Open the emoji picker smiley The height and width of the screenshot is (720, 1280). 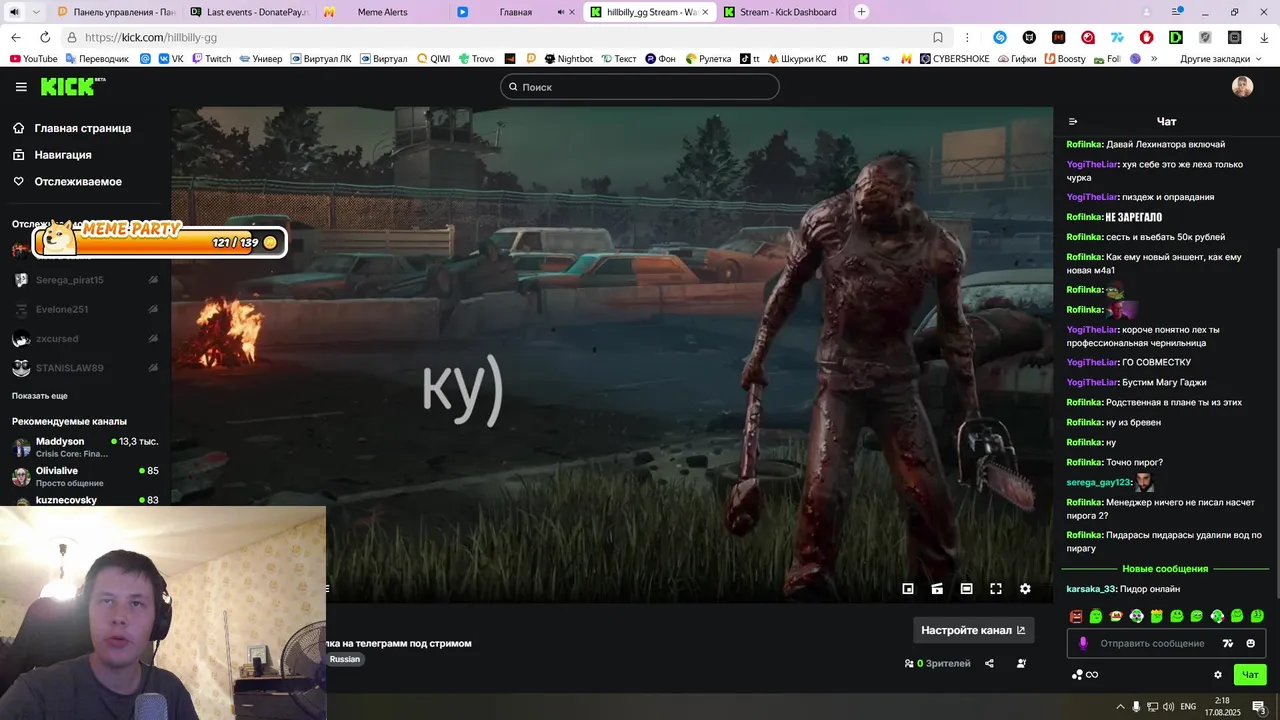coord(1250,643)
